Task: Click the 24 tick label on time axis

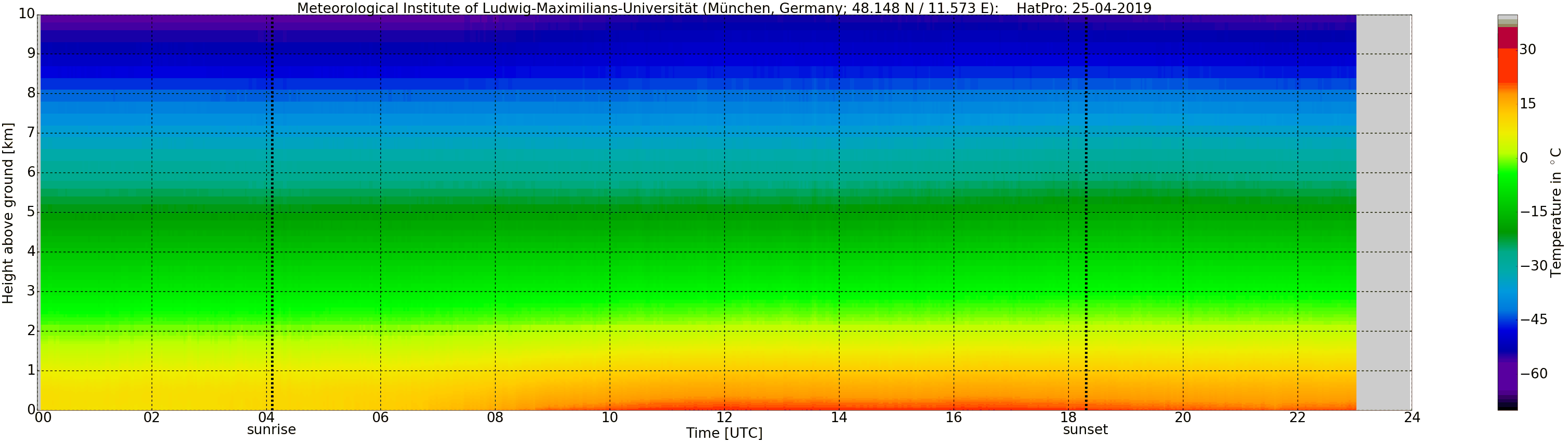Action: 1412,417
